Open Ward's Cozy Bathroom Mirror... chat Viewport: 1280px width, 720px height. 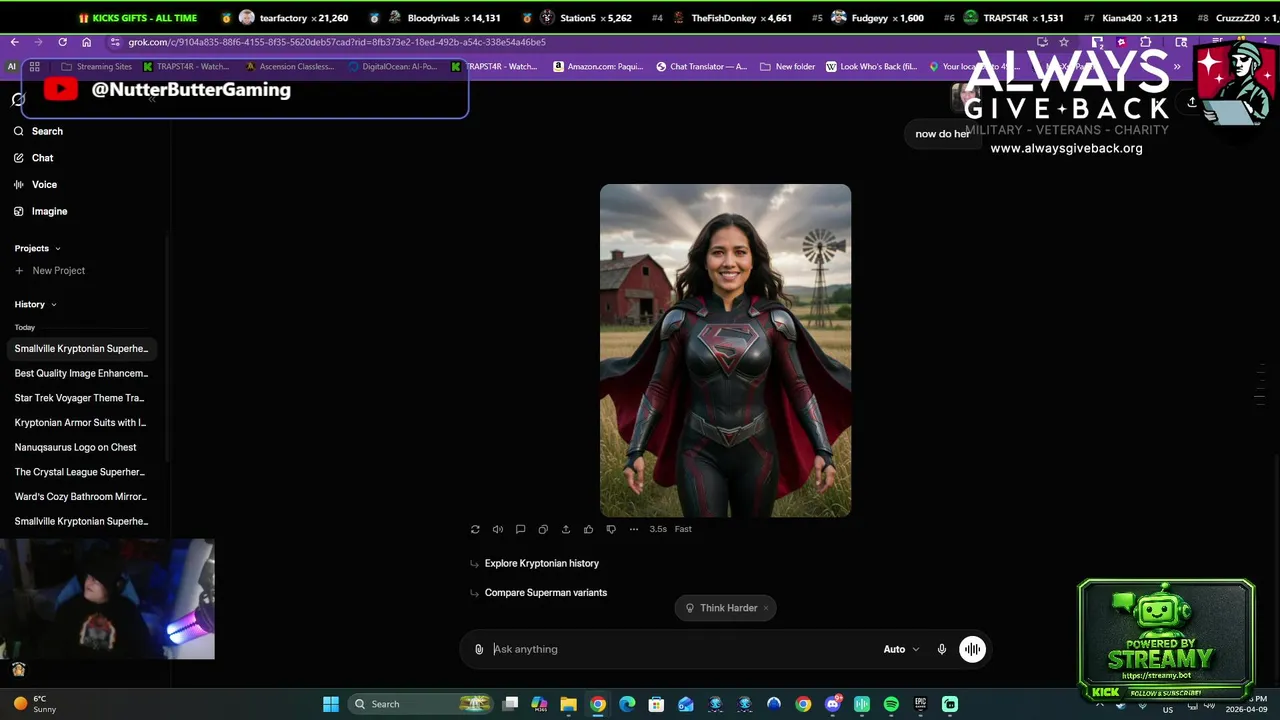click(81, 497)
